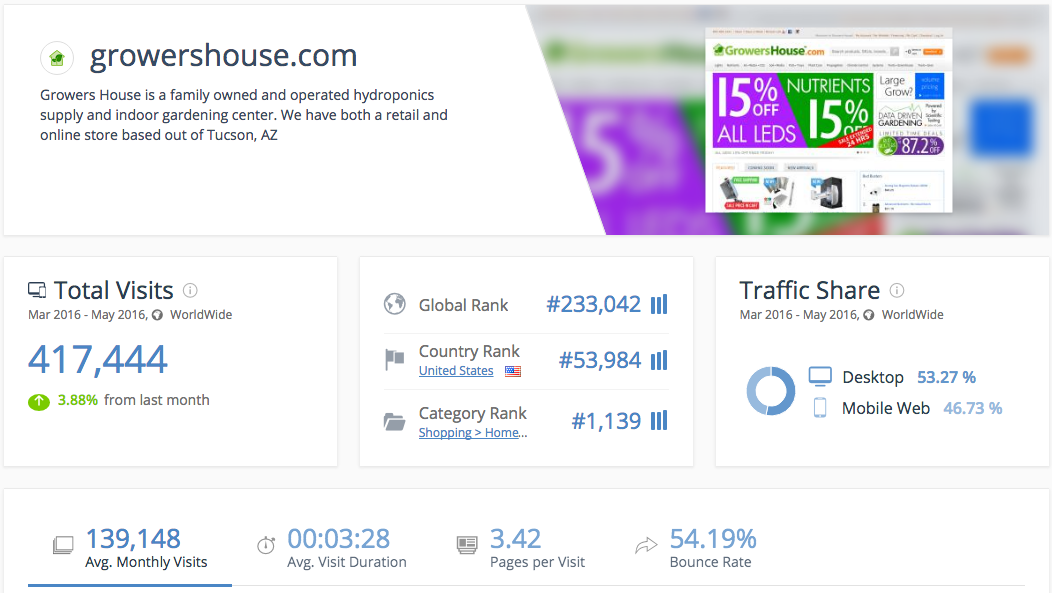Viewport: 1052px width, 593px height.
Task: Select the Pages per Visit tab
Action: (x=521, y=549)
